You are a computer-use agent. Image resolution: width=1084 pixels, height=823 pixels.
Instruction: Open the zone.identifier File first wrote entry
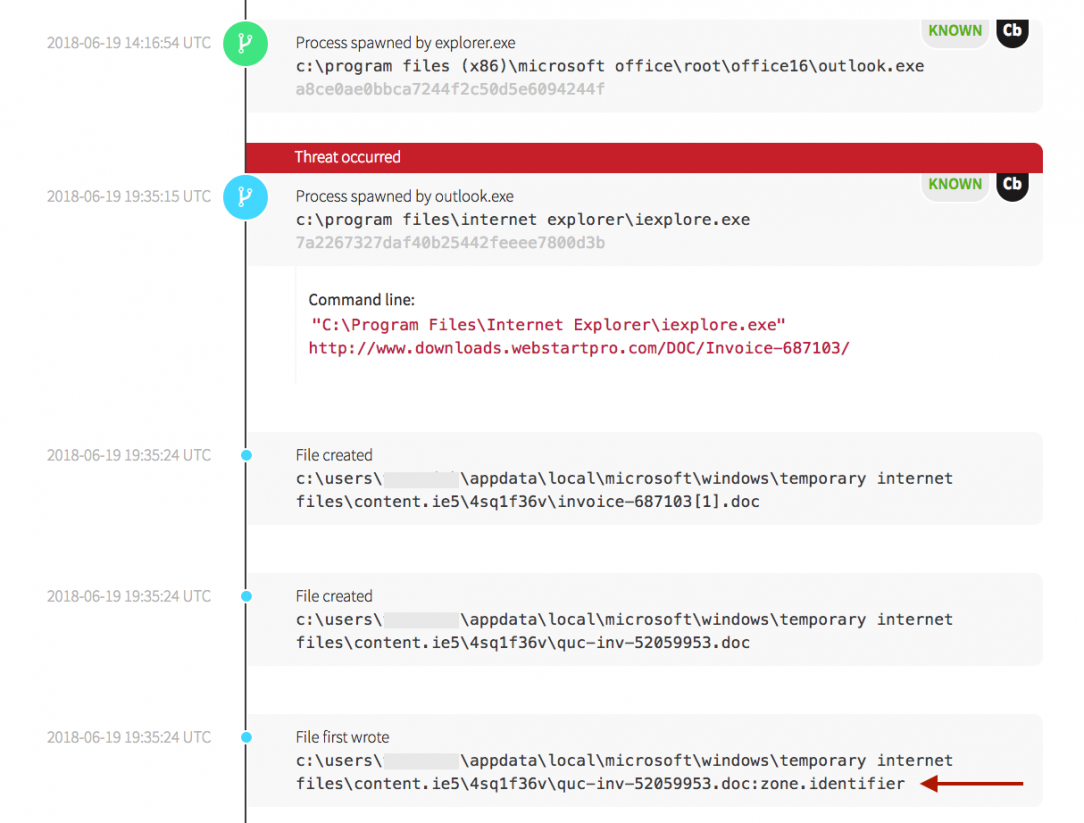644,760
